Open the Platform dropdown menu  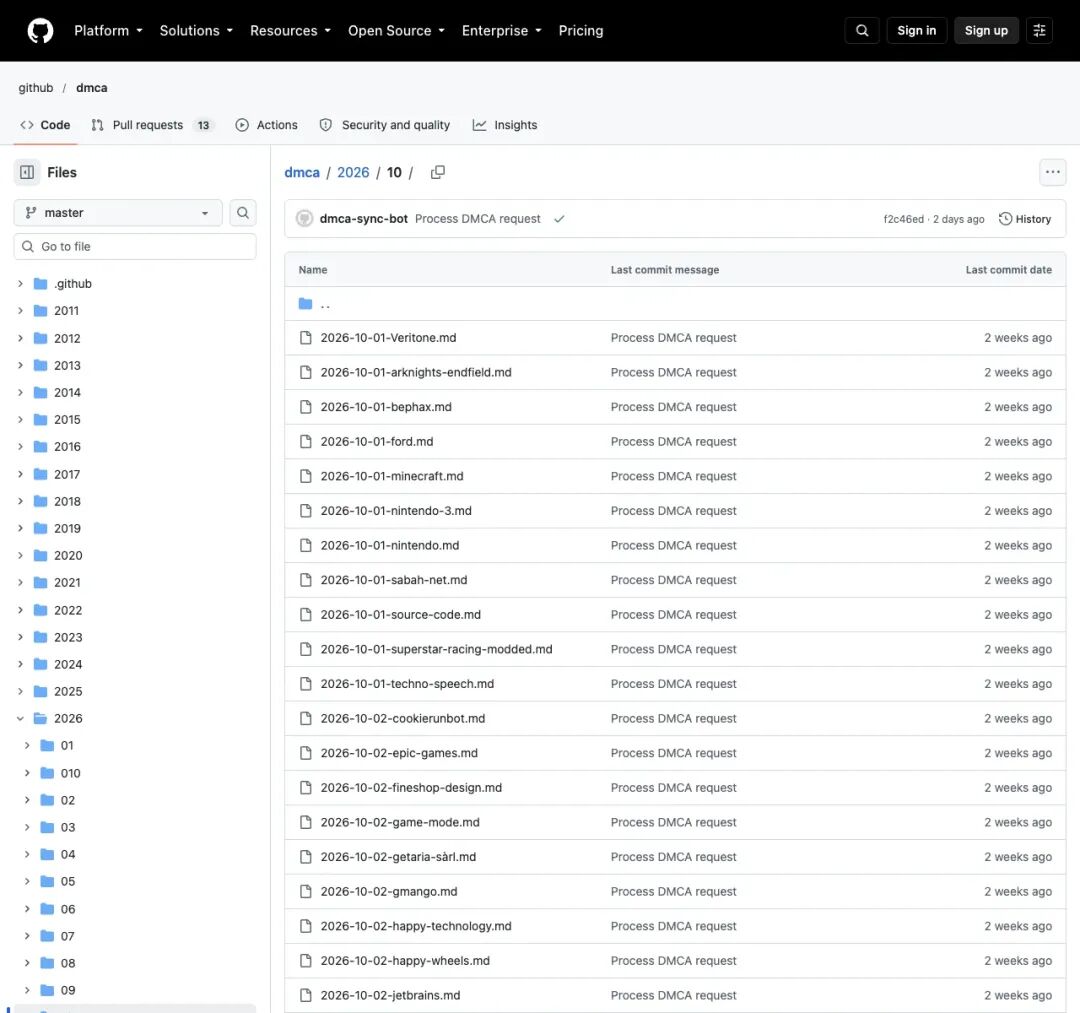point(108,31)
